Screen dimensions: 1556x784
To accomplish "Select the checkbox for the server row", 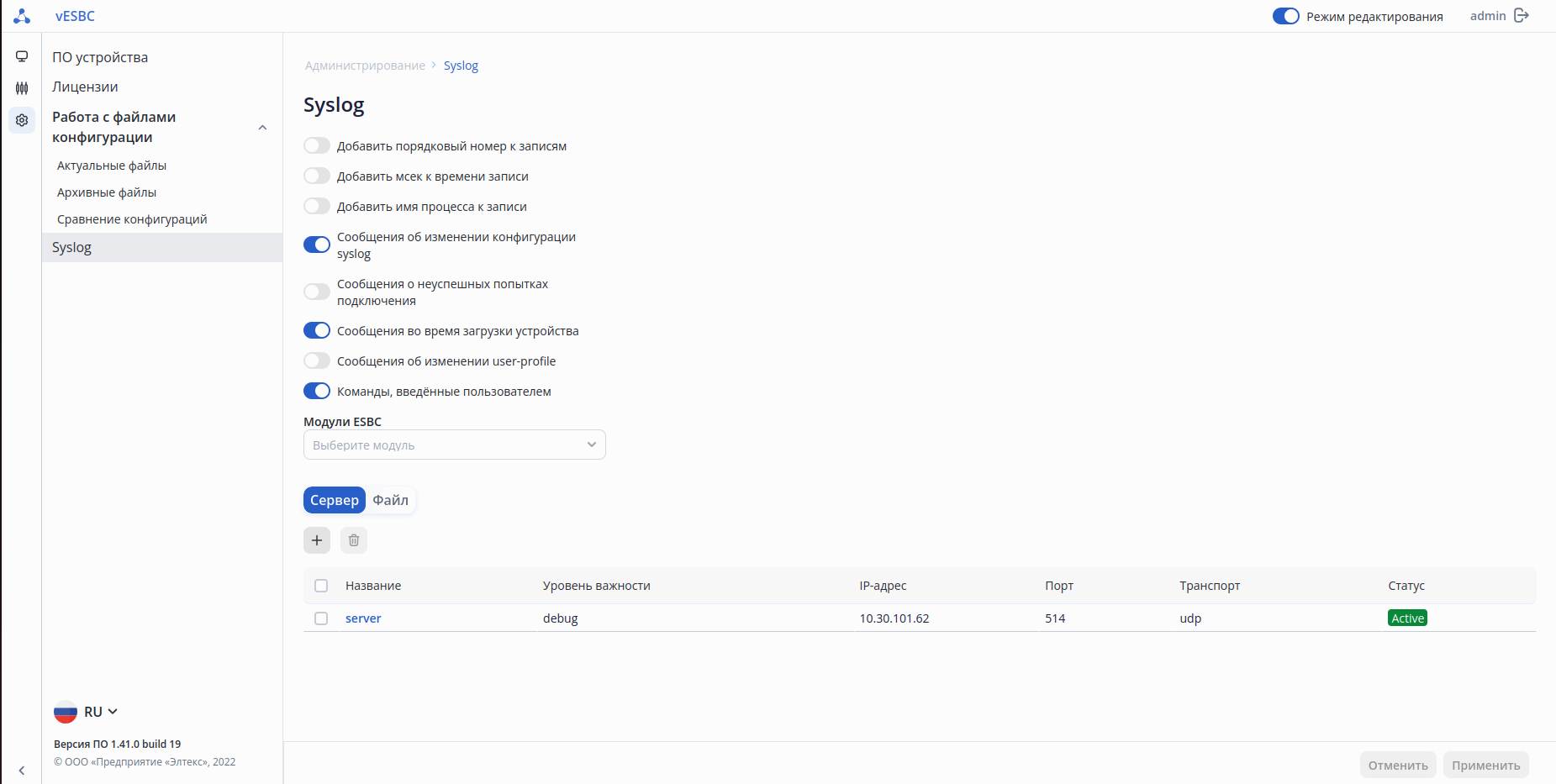I will pyautogui.click(x=321, y=618).
